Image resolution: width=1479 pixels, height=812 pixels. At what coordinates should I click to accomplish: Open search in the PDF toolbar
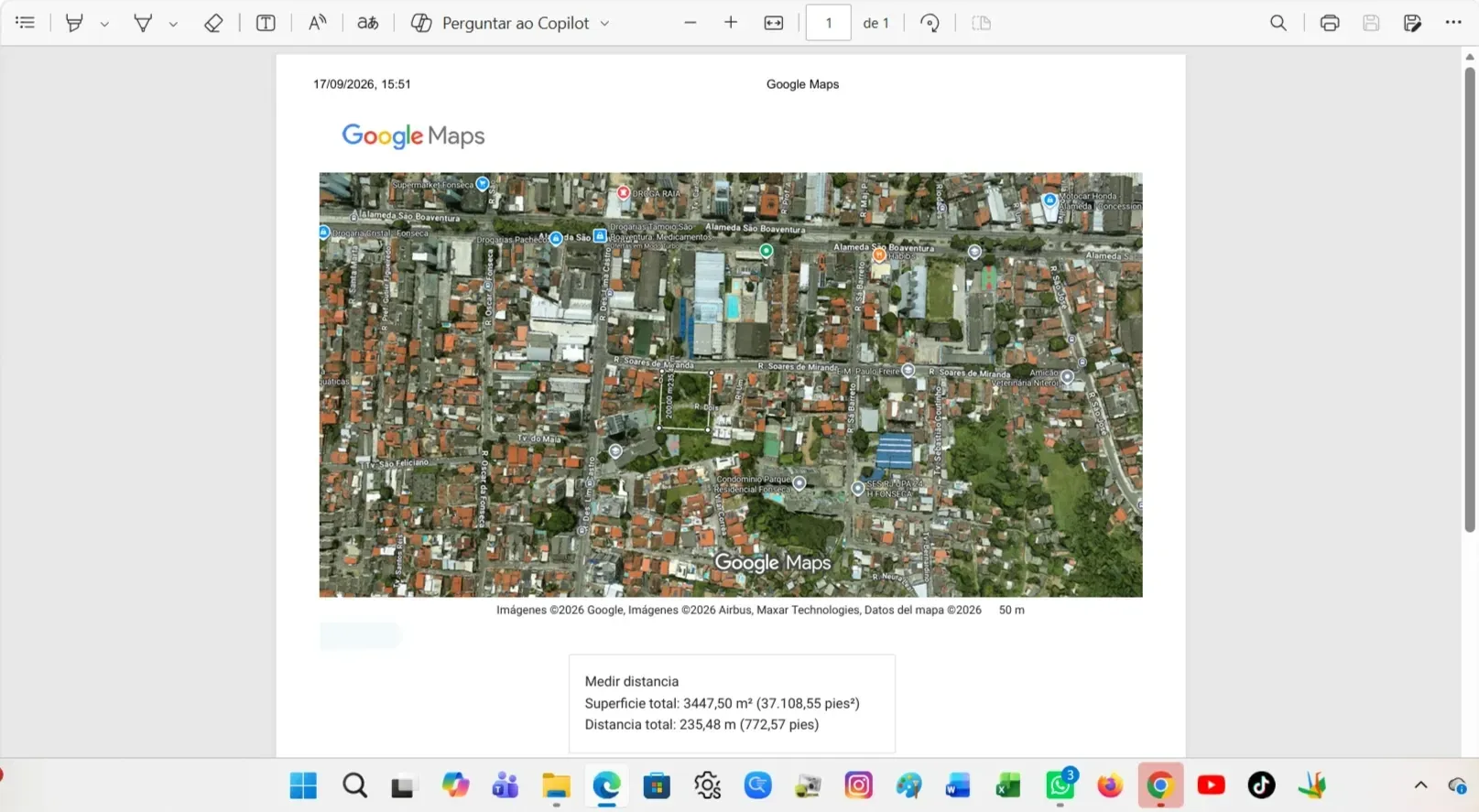tap(1278, 23)
